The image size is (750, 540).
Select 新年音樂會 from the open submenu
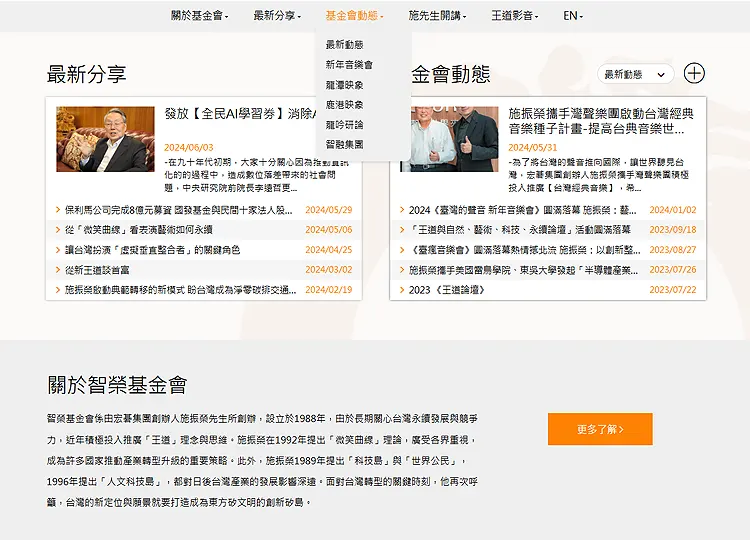349,65
